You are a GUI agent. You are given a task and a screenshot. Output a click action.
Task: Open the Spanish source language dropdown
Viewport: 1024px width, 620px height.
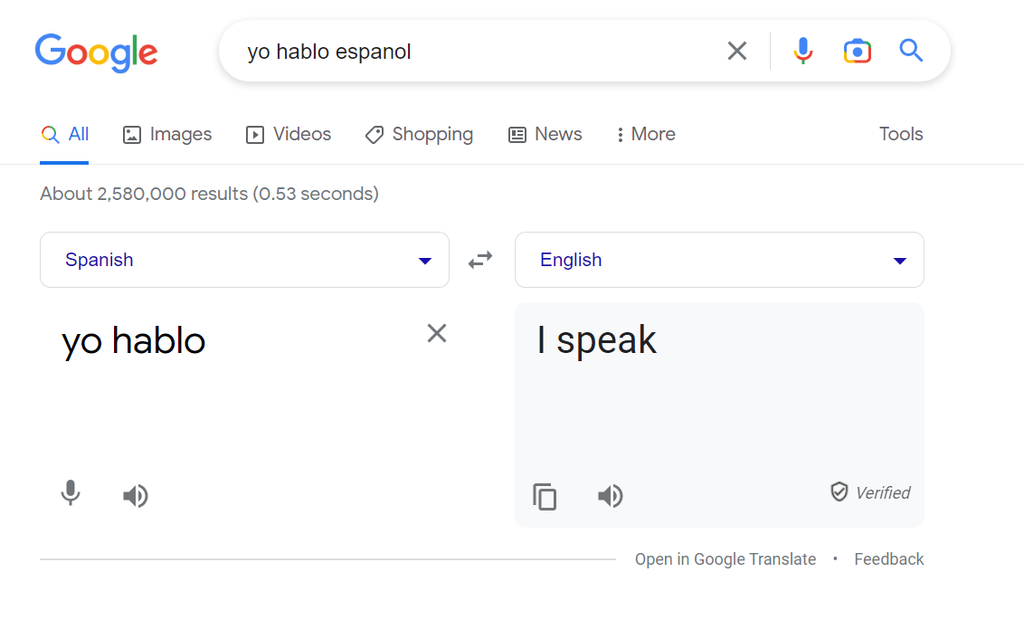244,259
